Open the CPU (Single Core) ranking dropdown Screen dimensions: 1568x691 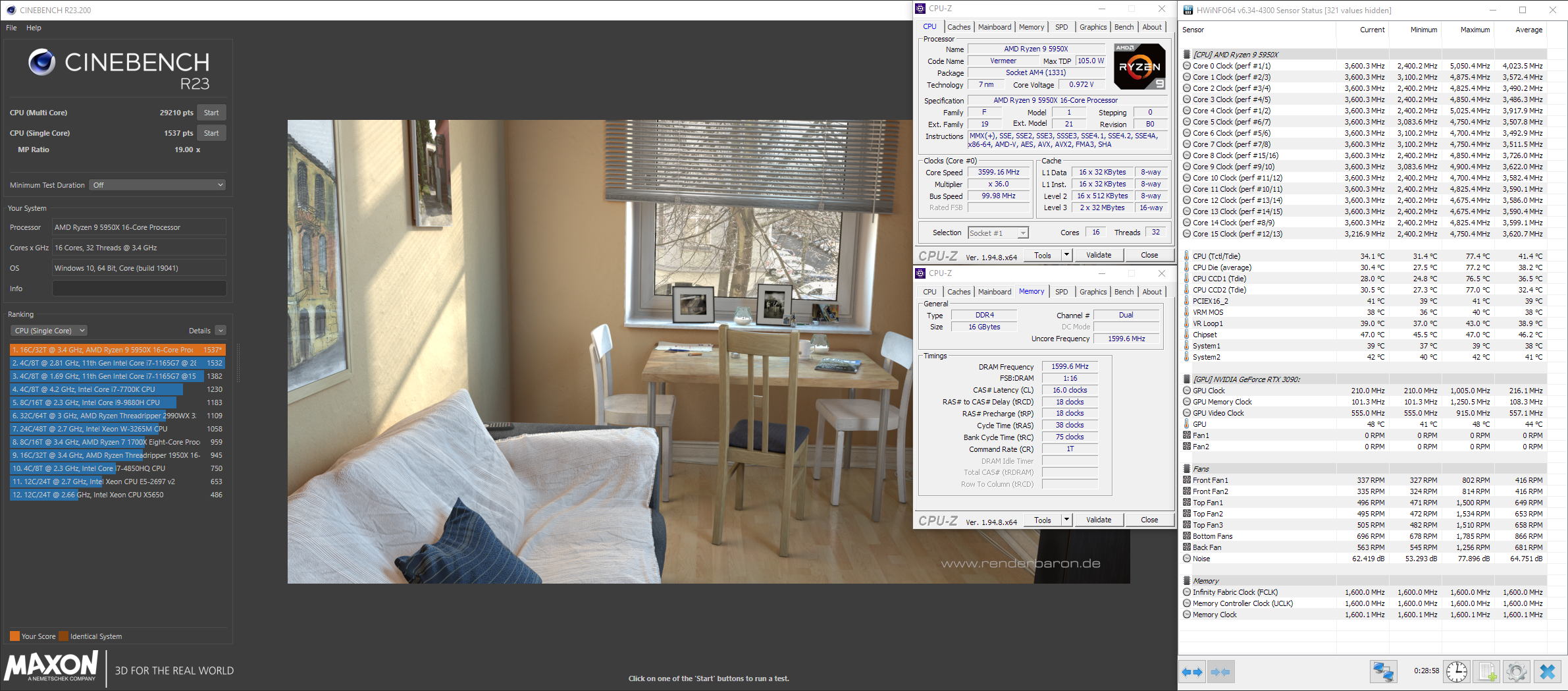(49, 331)
